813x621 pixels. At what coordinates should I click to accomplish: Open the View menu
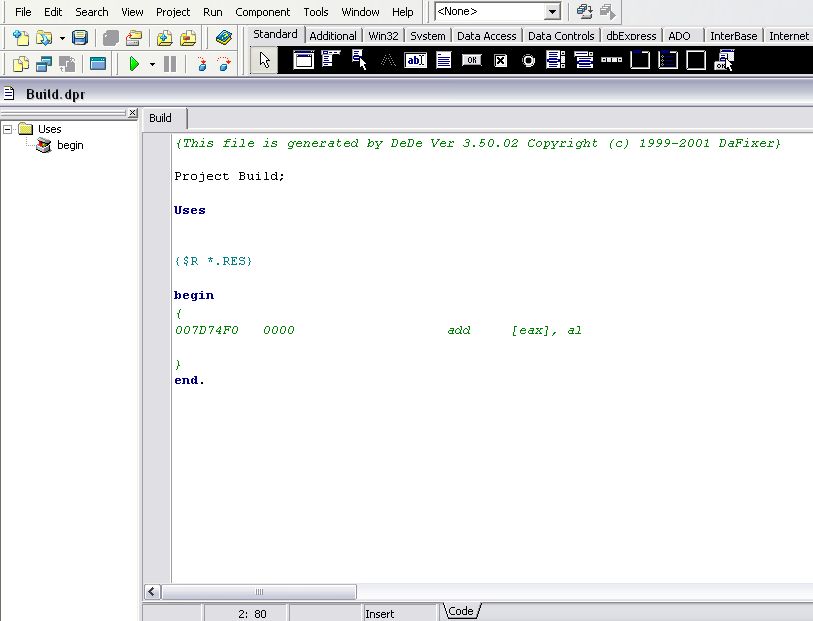[132, 12]
